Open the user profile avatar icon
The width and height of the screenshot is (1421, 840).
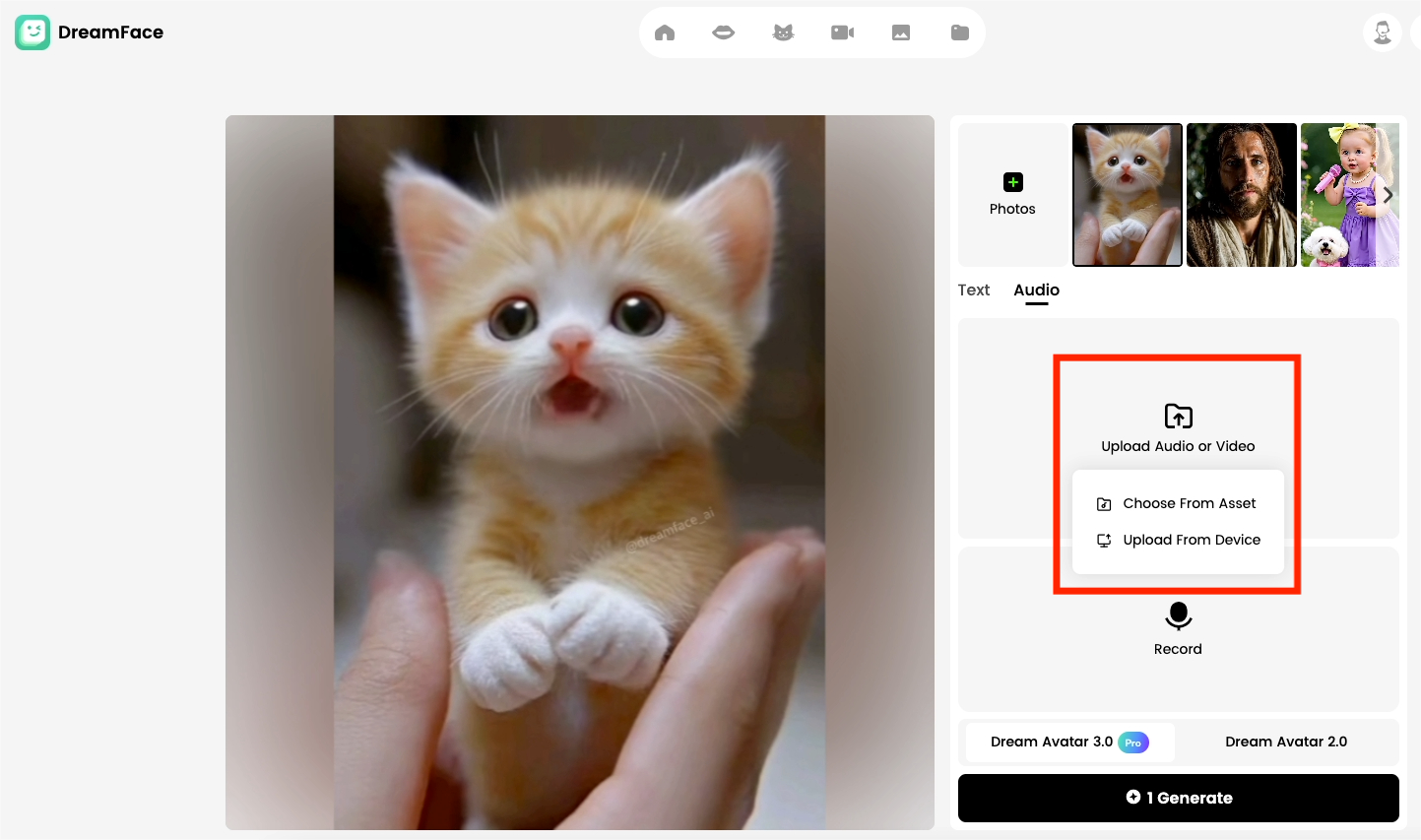1382,32
